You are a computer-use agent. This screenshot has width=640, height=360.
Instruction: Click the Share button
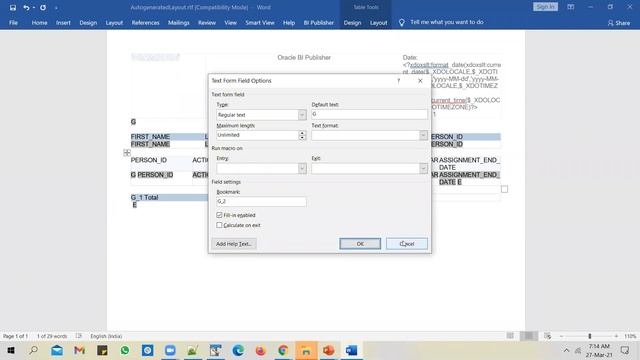click(619, 23)
